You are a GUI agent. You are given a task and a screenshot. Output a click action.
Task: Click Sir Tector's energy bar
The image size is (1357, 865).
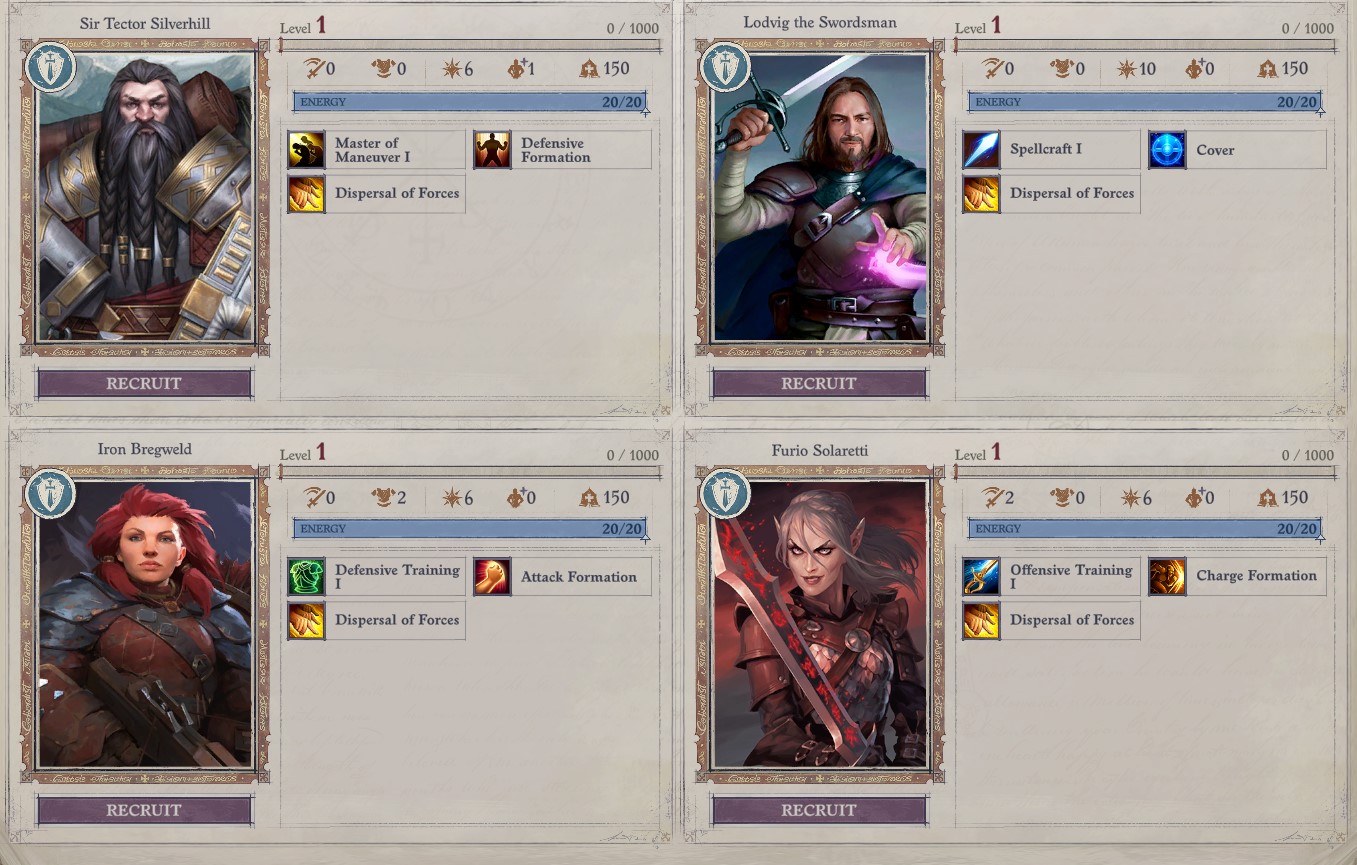click(470, 102)
